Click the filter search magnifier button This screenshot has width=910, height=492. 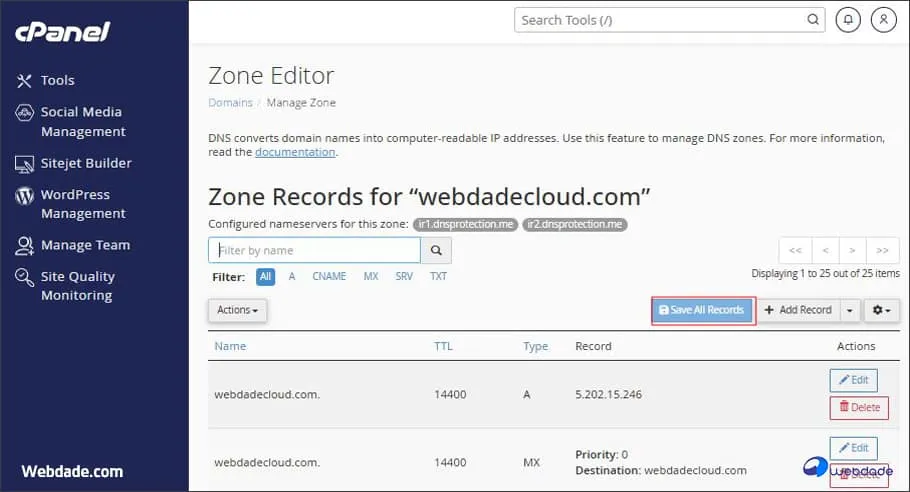[436, 250]
